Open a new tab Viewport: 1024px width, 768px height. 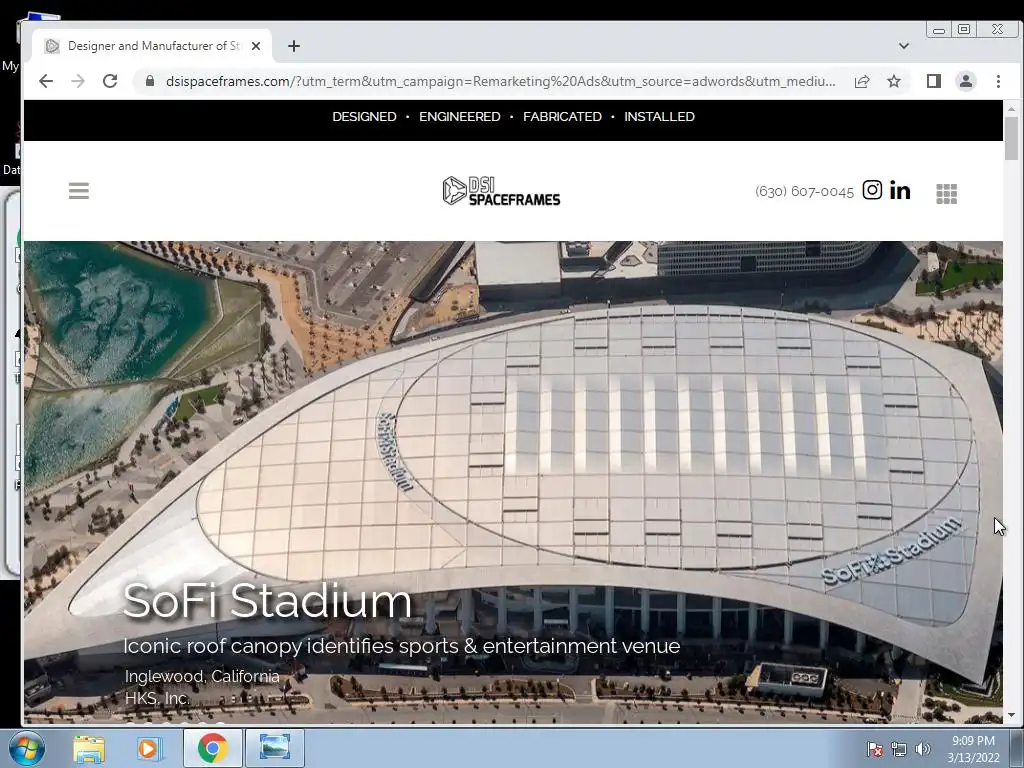click(294, 46)
